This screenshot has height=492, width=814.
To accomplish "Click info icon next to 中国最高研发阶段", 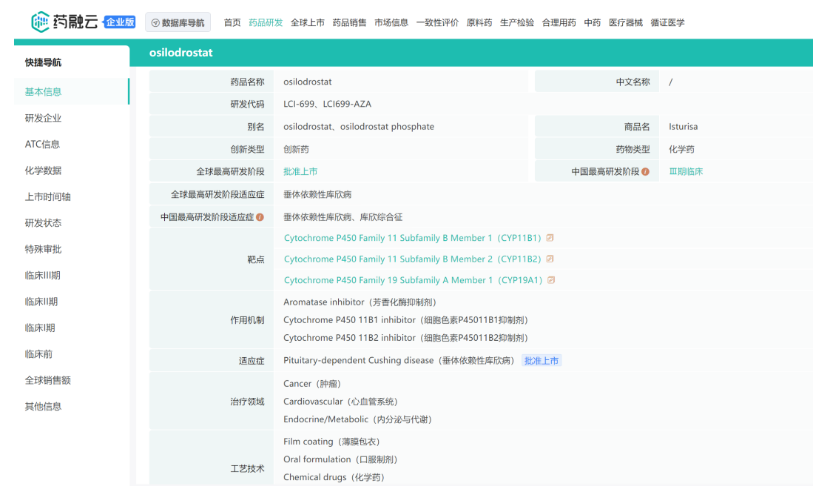I will (x=645, y=171).
